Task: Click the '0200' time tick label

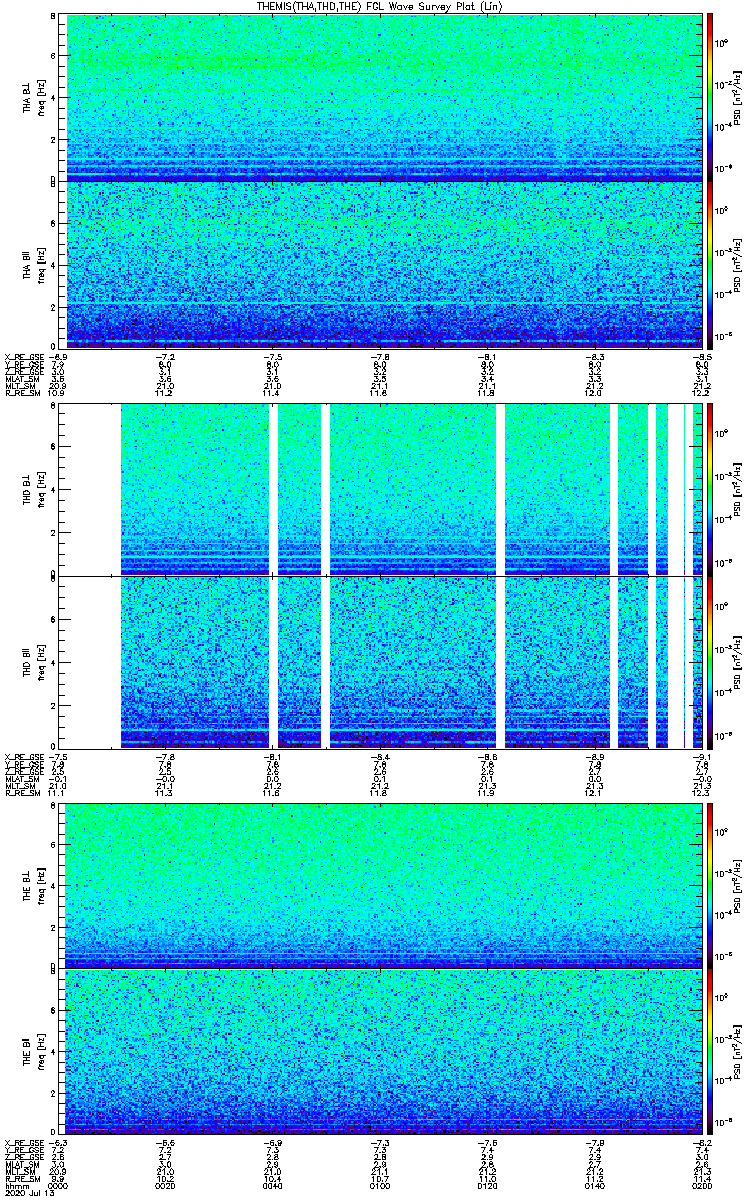Action: (x=702, y=1186)
